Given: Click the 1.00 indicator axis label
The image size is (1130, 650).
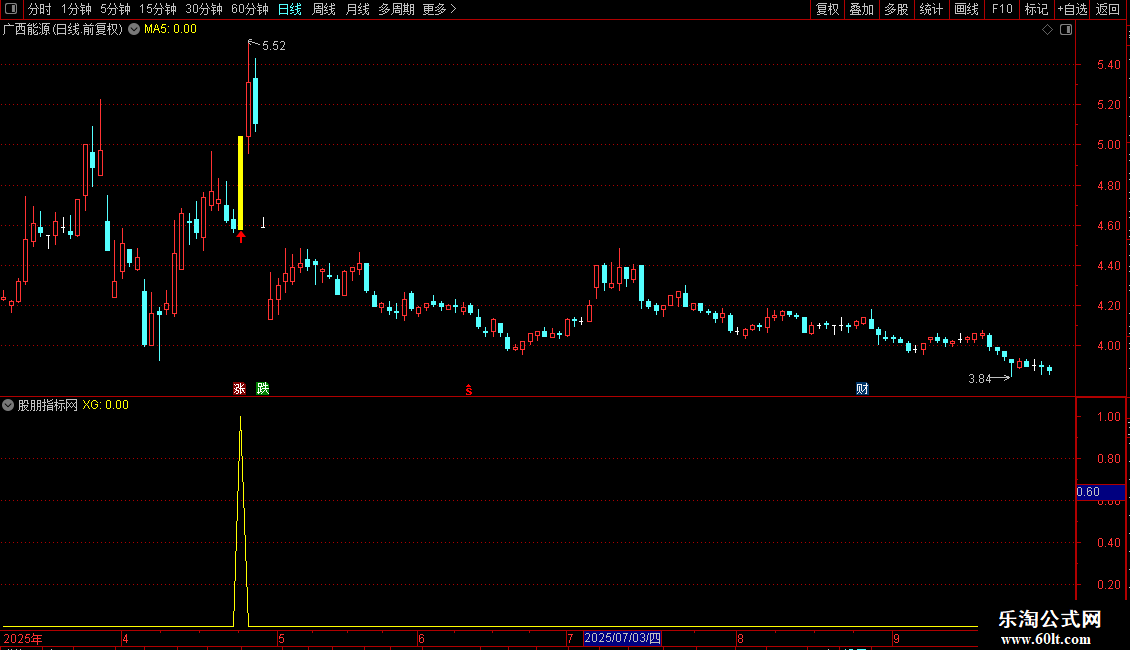Looking at the screenshot, I should click(1108, 417).
